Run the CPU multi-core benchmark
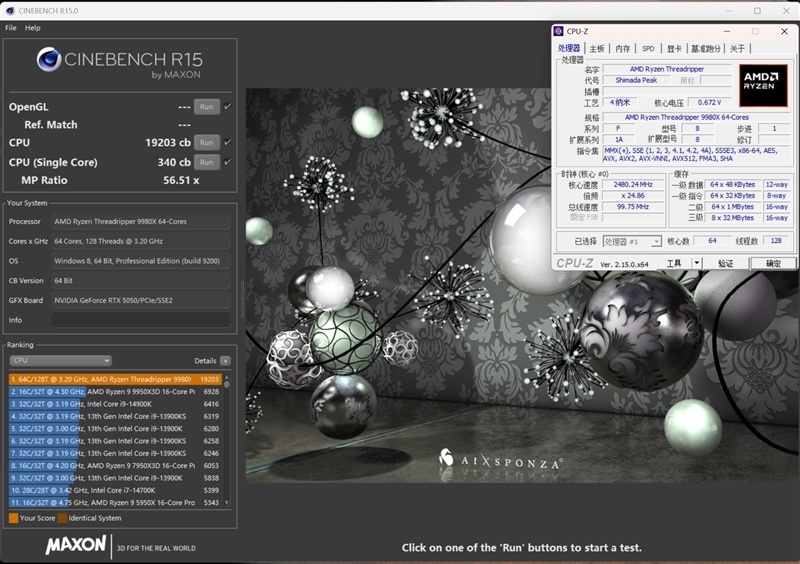The height and width of the screenshot is (564, 800). coord(207,143)
